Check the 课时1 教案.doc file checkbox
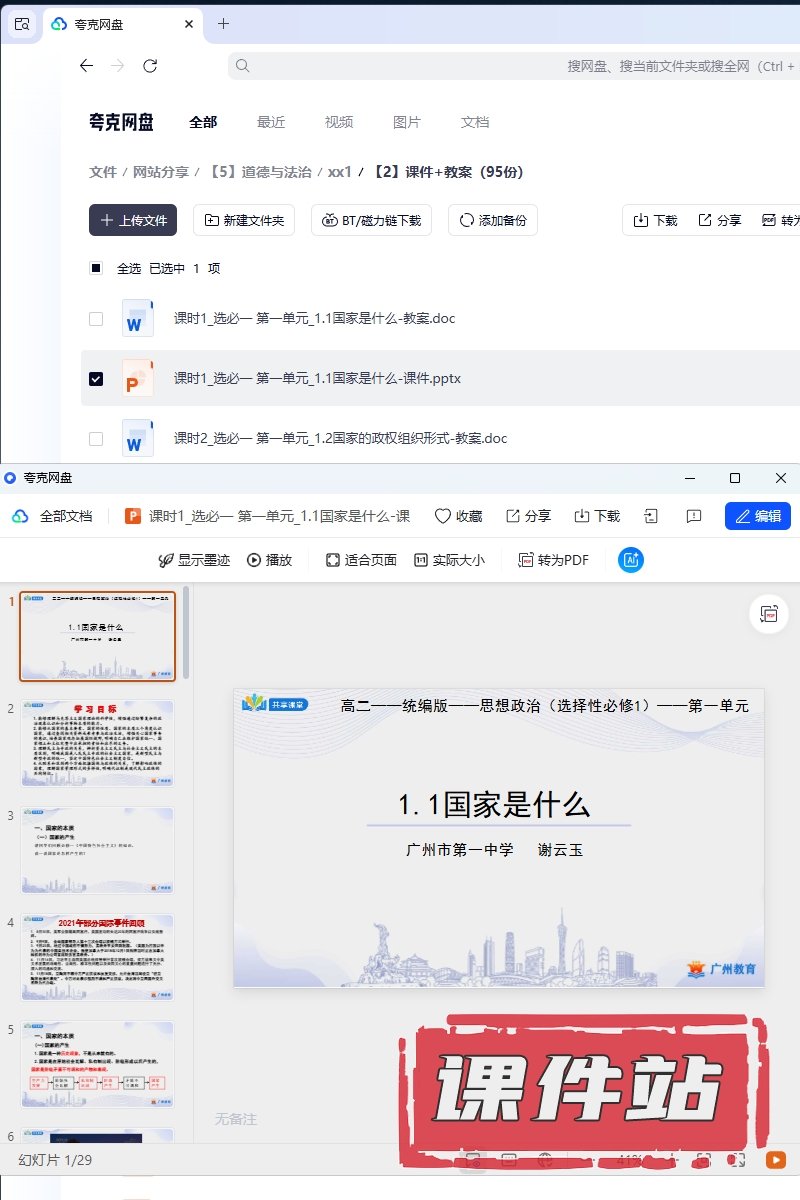The height and width of the screenshot is (1200, 800). pos(96,319)
